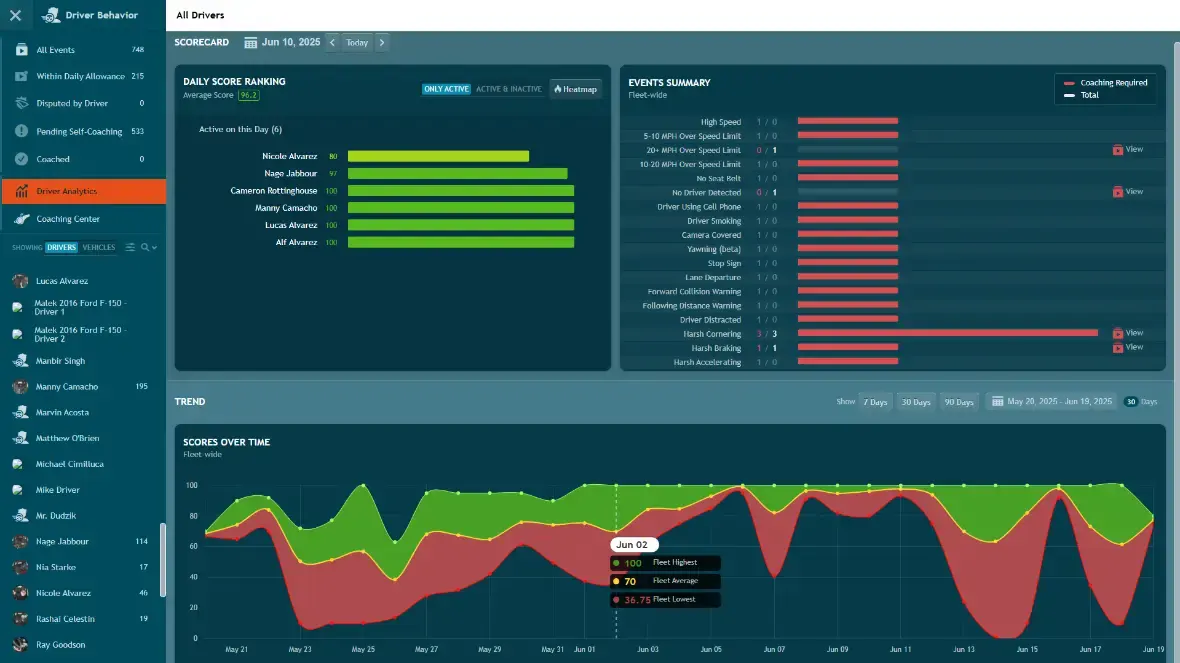Image resolution: width=1180 pixels, height=663 pixels.
Task: Set the trend range to 7 Days
Action: (875, 402)
